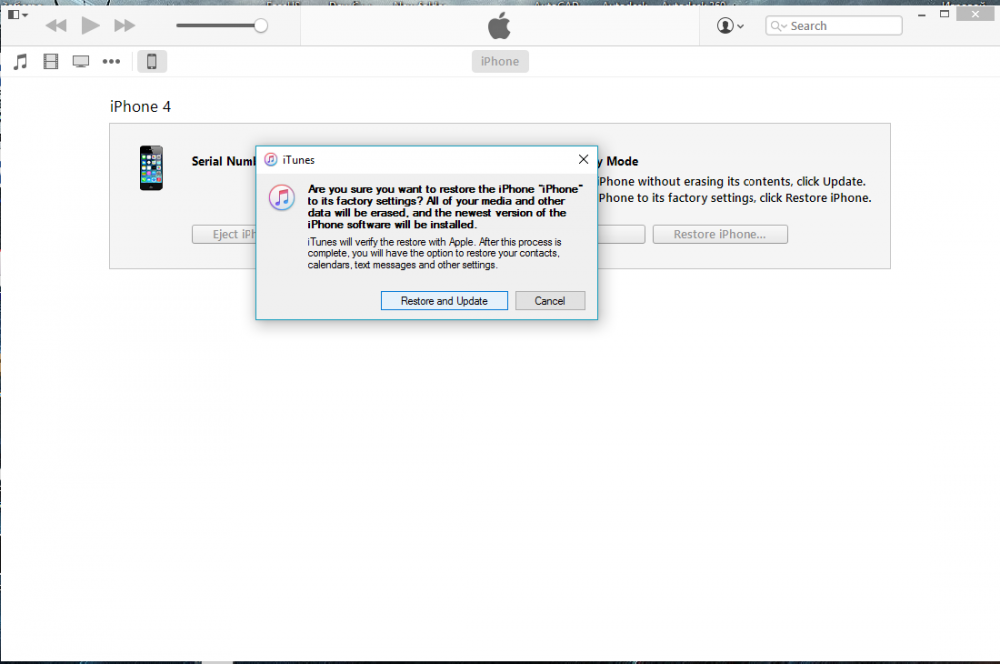The image size is (1000, 664).
Task: Click in the Search field
Action: pos(840,26)
